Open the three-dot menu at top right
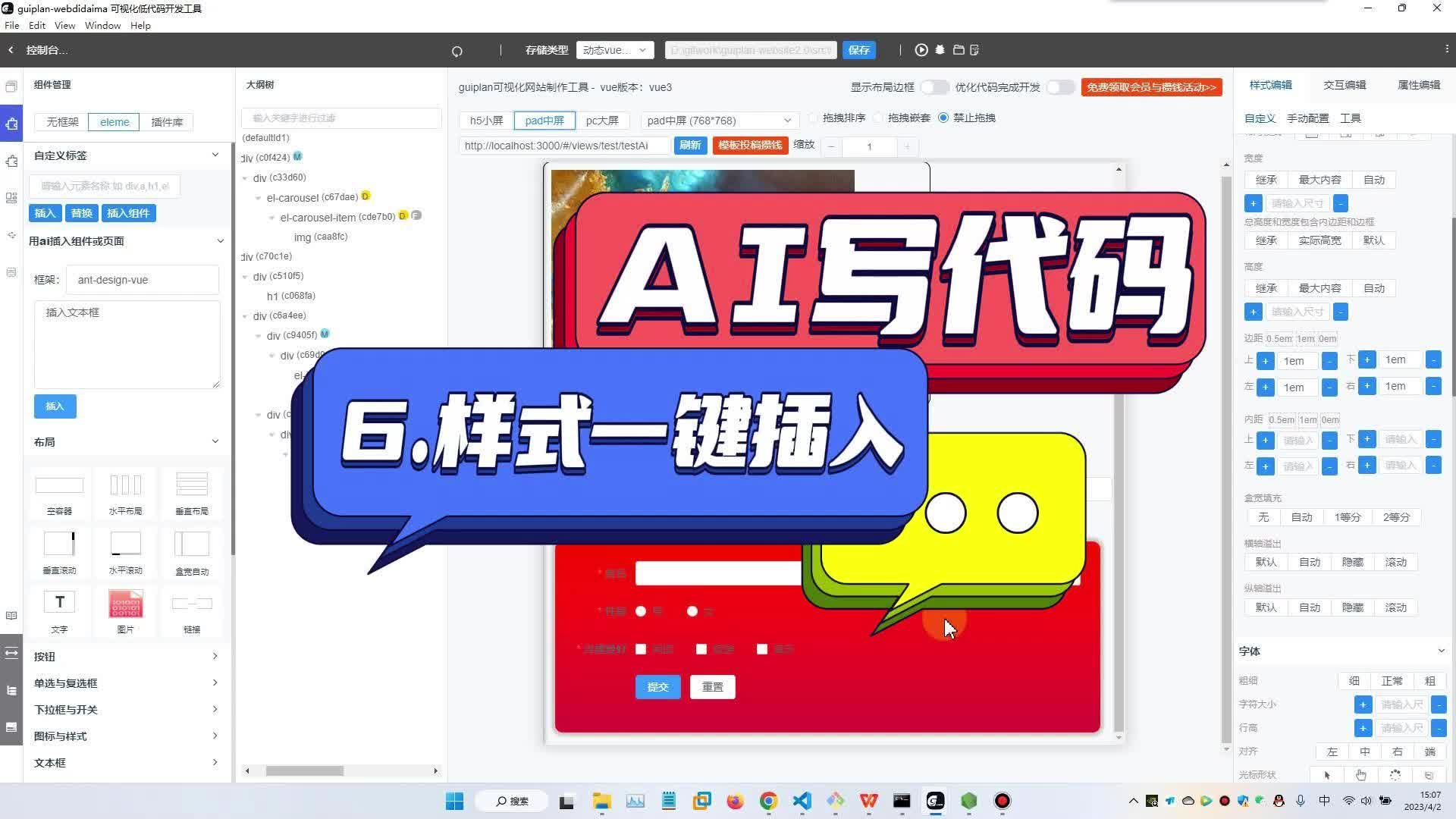The height and width of the screenshot is (819, 1456). [1447, 49]
